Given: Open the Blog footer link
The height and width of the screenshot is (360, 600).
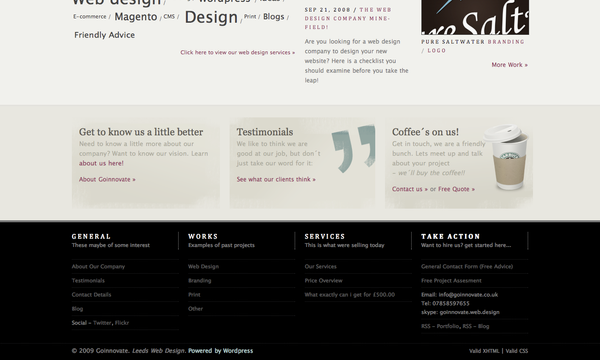Looking at the screenshot, I should (x=77, y=309).
